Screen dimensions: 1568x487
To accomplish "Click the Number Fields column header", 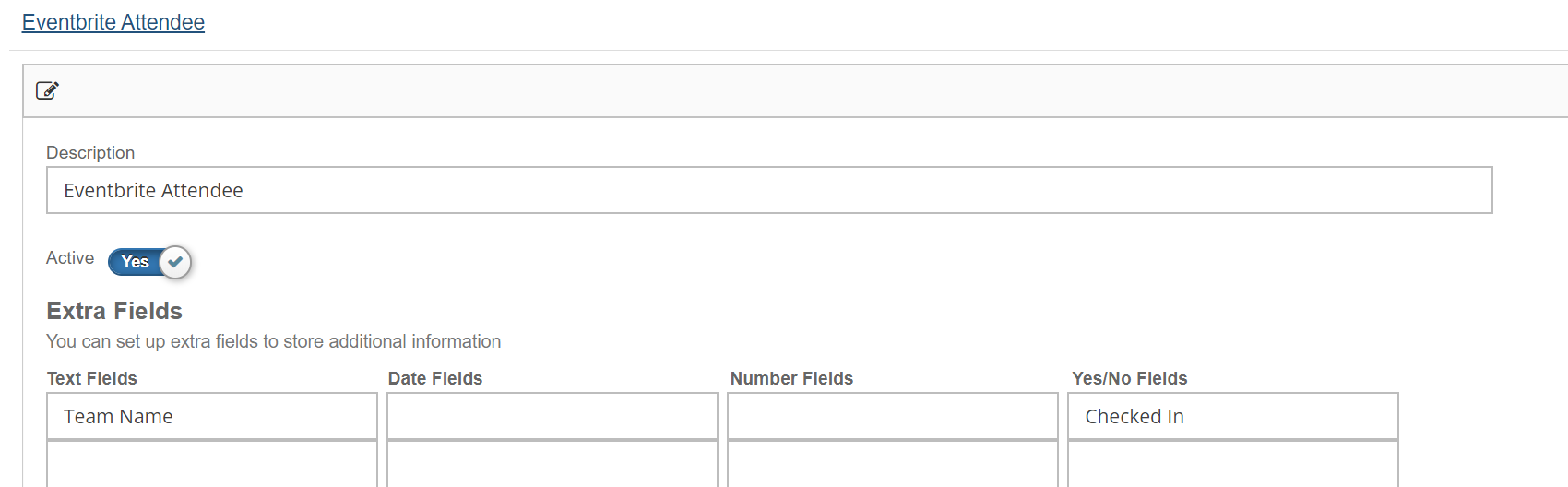I will tap(791, 378).
